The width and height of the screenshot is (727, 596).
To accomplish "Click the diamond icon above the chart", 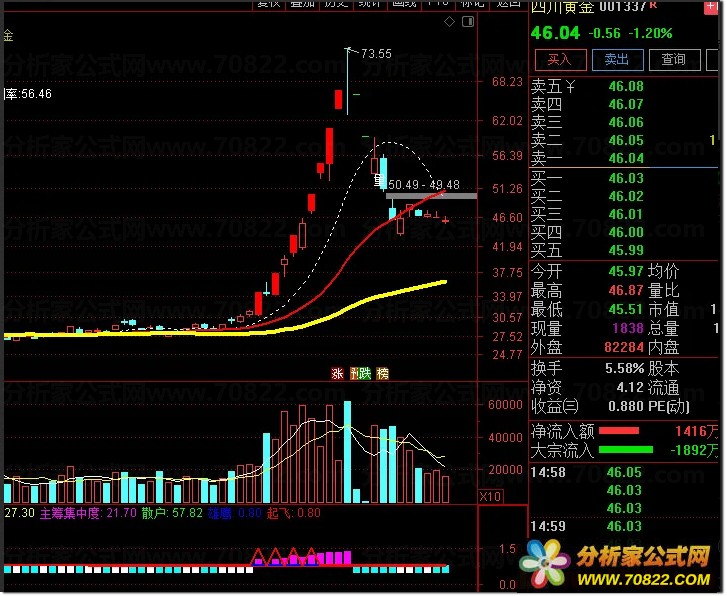I will pos(449,21).
